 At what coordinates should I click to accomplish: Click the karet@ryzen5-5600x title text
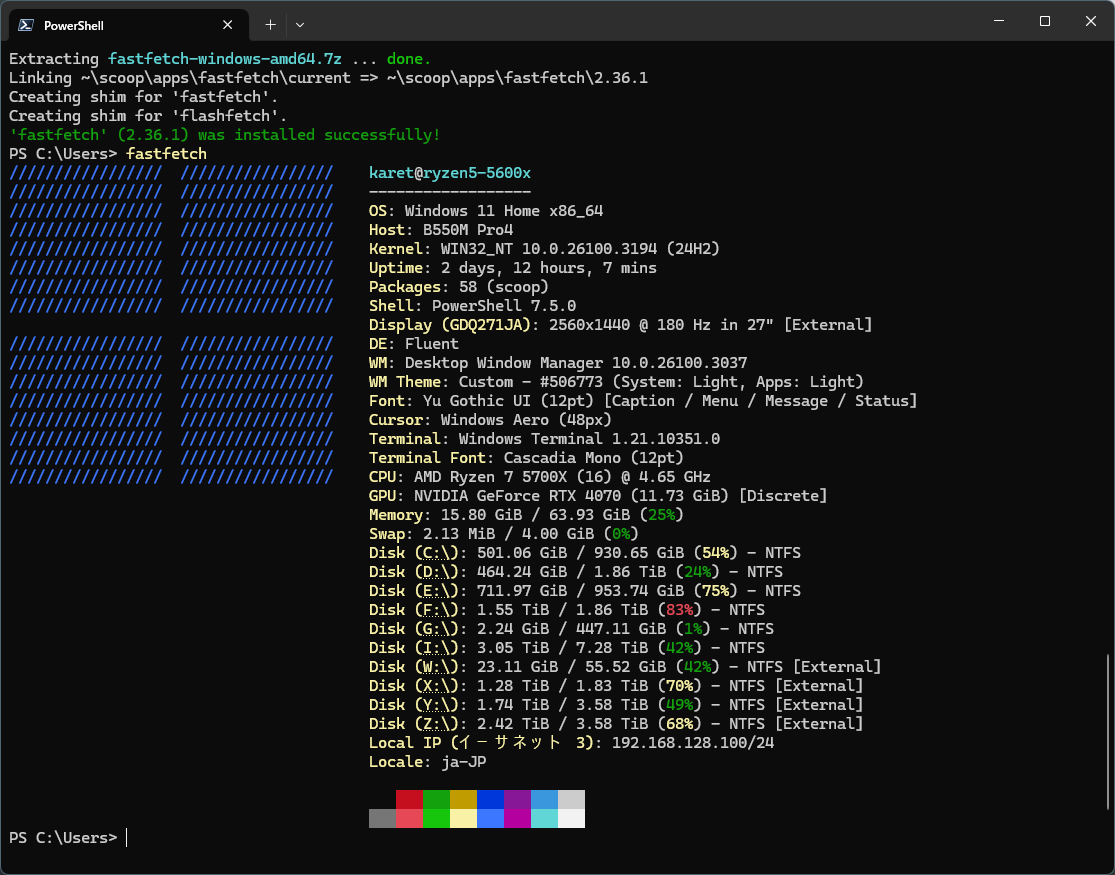tap(449, 173)
